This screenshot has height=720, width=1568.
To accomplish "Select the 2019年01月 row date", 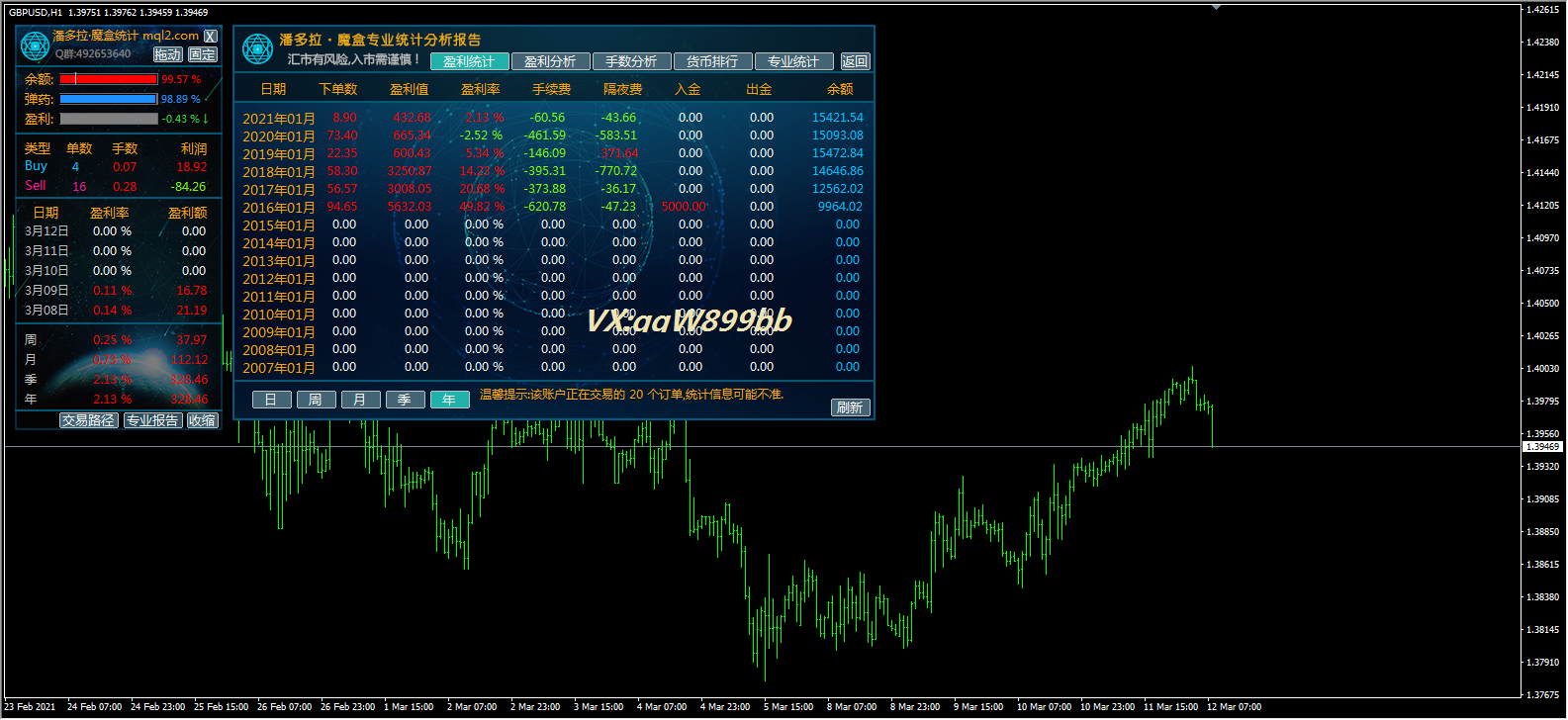I will click(279, 154).
